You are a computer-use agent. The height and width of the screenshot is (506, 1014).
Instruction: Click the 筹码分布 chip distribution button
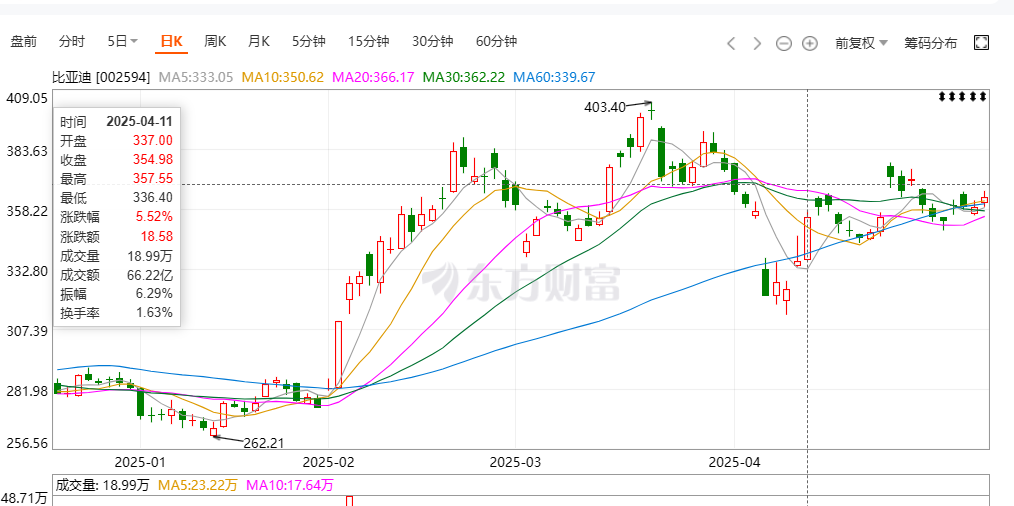coord(931,43)
